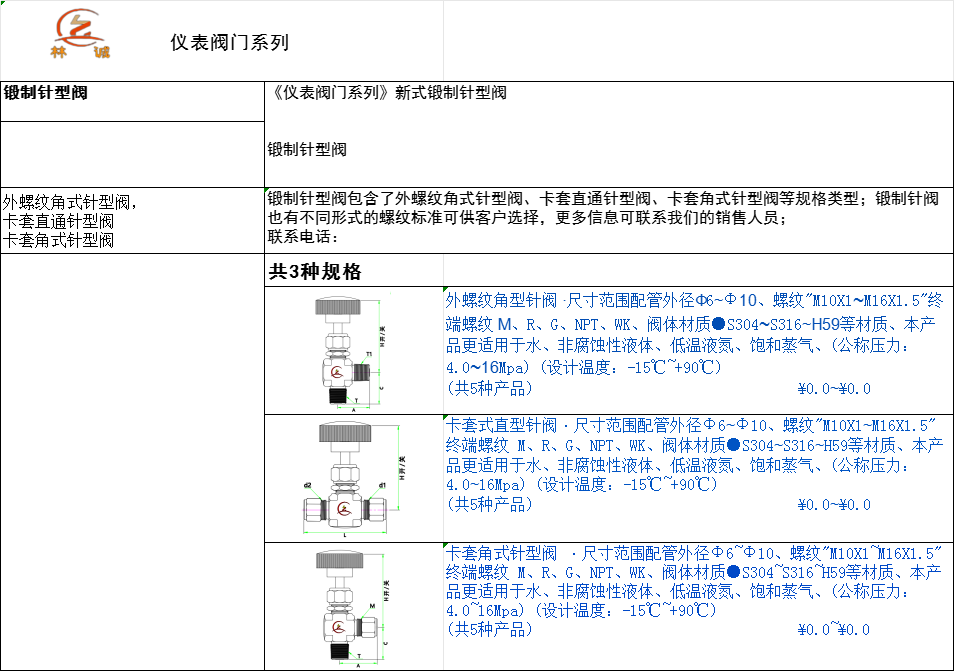
Task: Select the bold 锻制针型阀 heading cell
Action: click(x=46, y=93)
